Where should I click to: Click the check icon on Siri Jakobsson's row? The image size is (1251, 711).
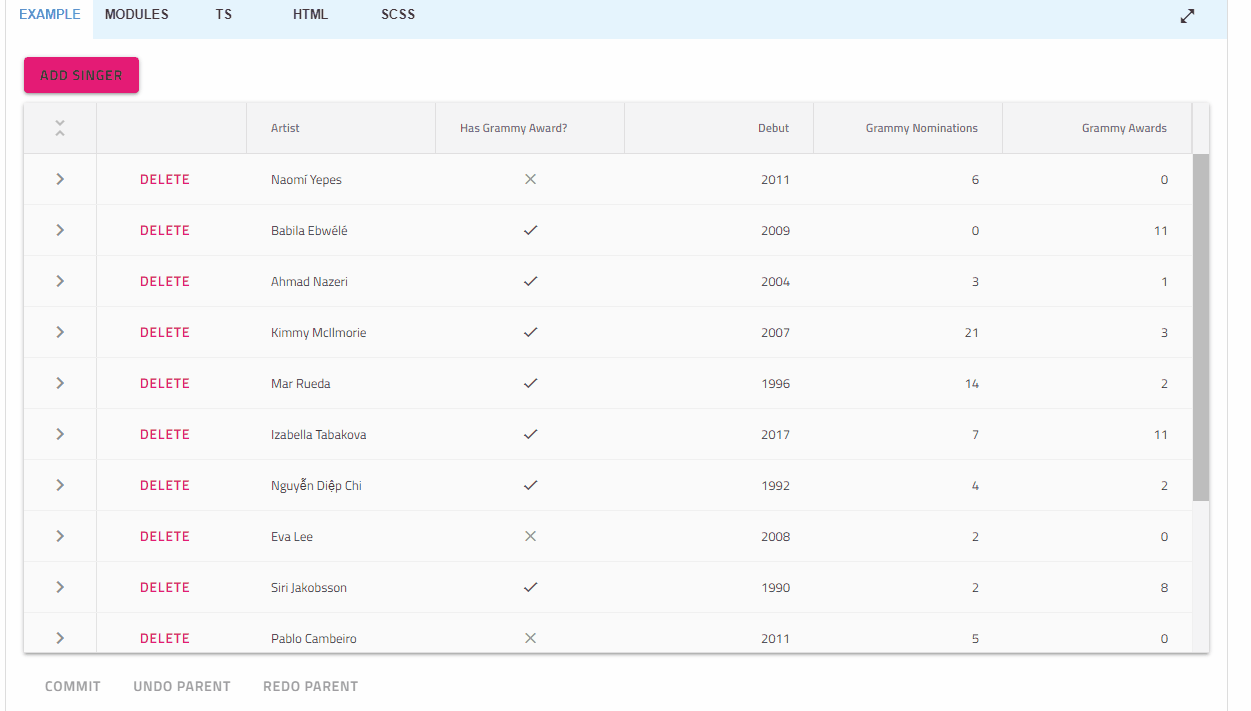click(x=530, y=587)
